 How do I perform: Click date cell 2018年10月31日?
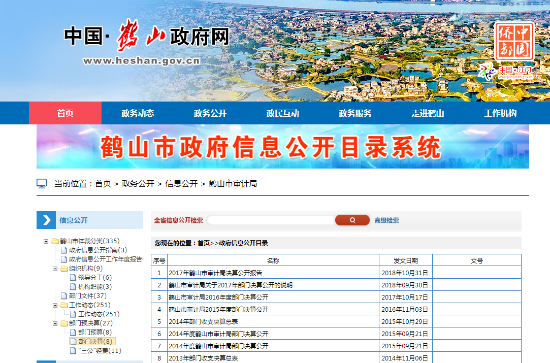coord(405,273)
